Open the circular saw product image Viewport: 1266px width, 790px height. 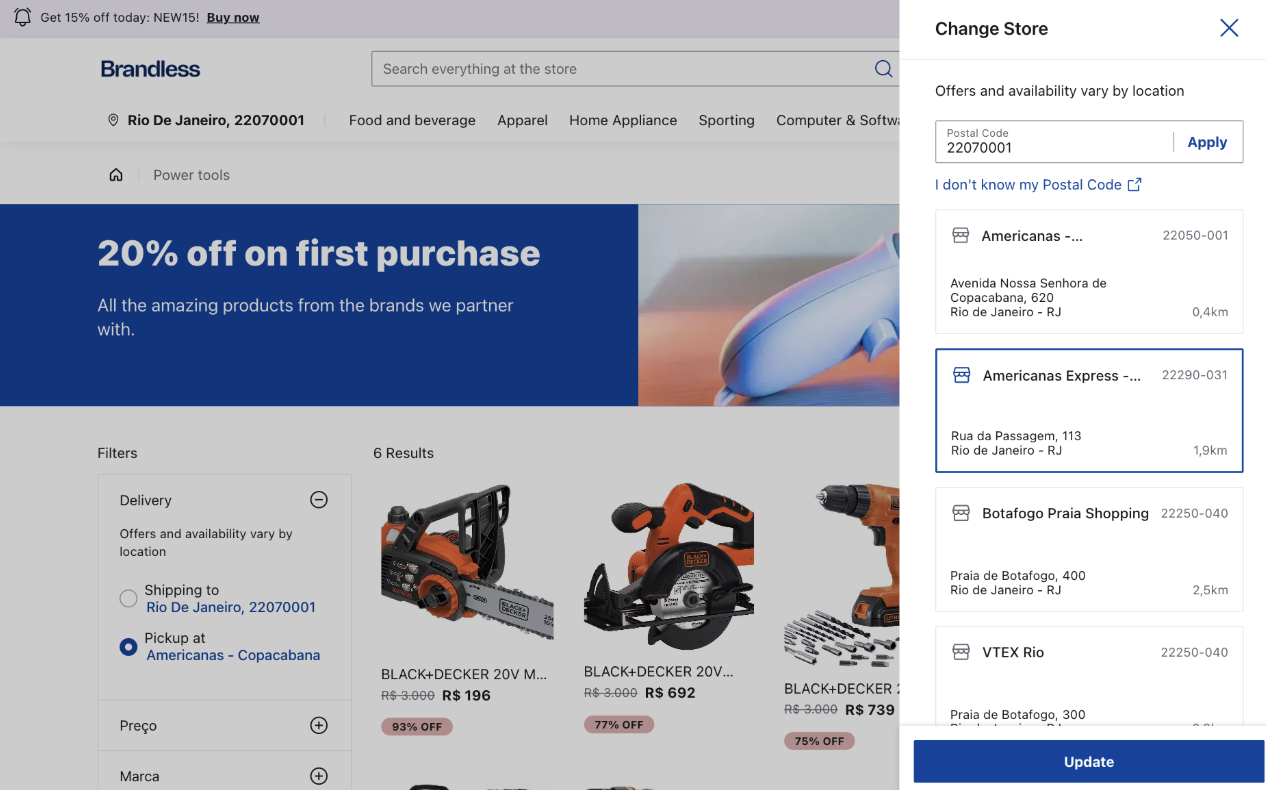pos(669,567)
